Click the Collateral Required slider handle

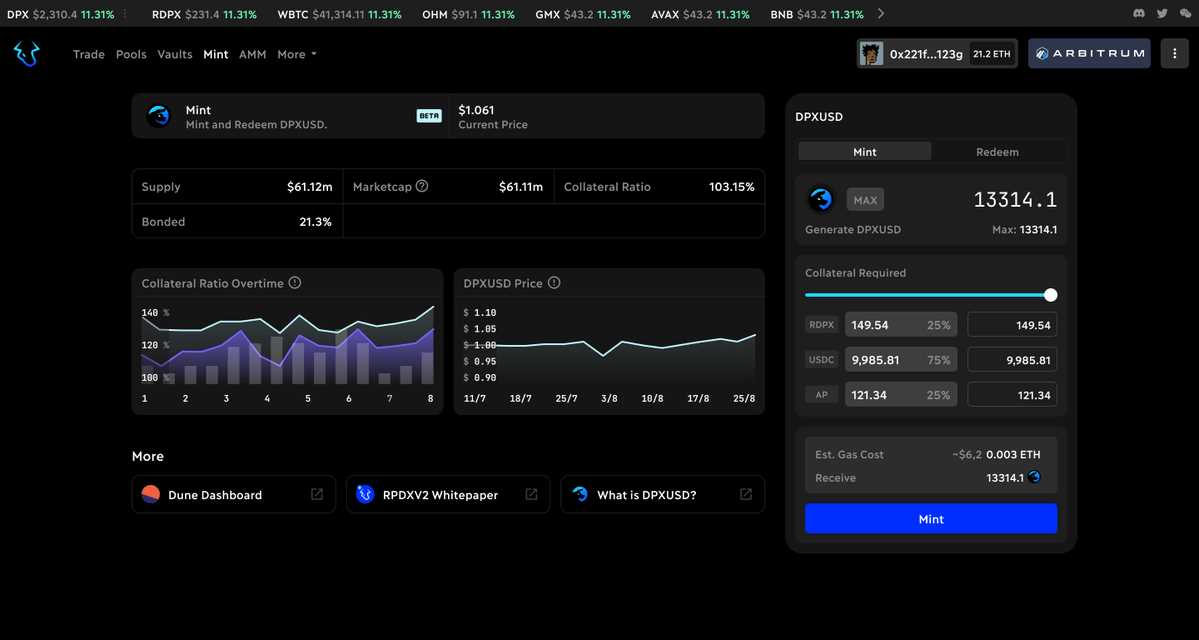tap(1050, 295)
